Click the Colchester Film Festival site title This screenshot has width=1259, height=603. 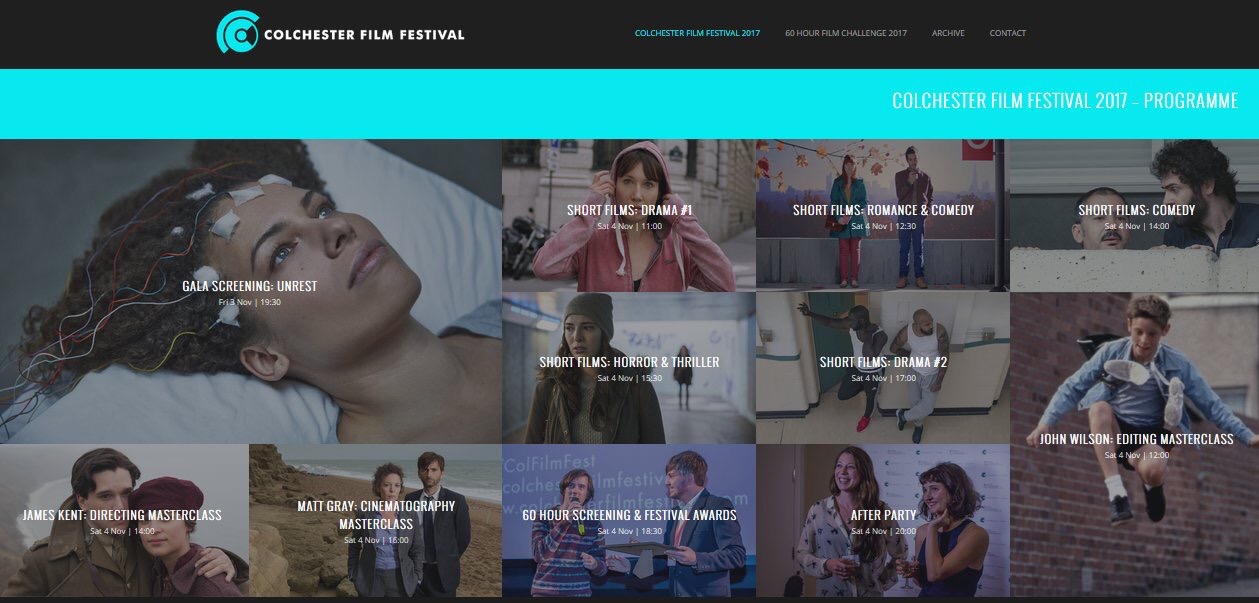[364, 34]
